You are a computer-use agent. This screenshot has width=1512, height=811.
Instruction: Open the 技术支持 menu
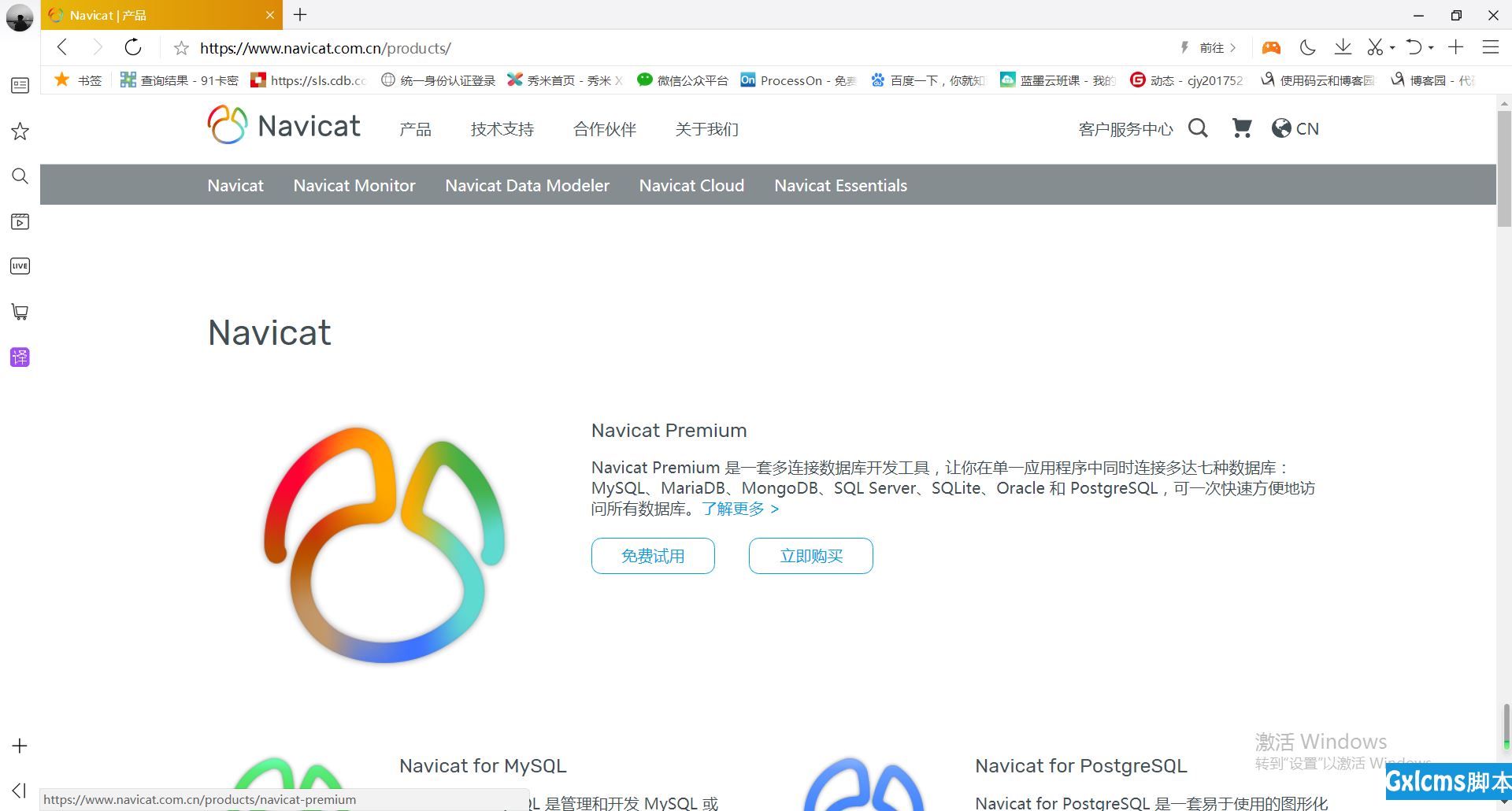(x=502, y=129)
